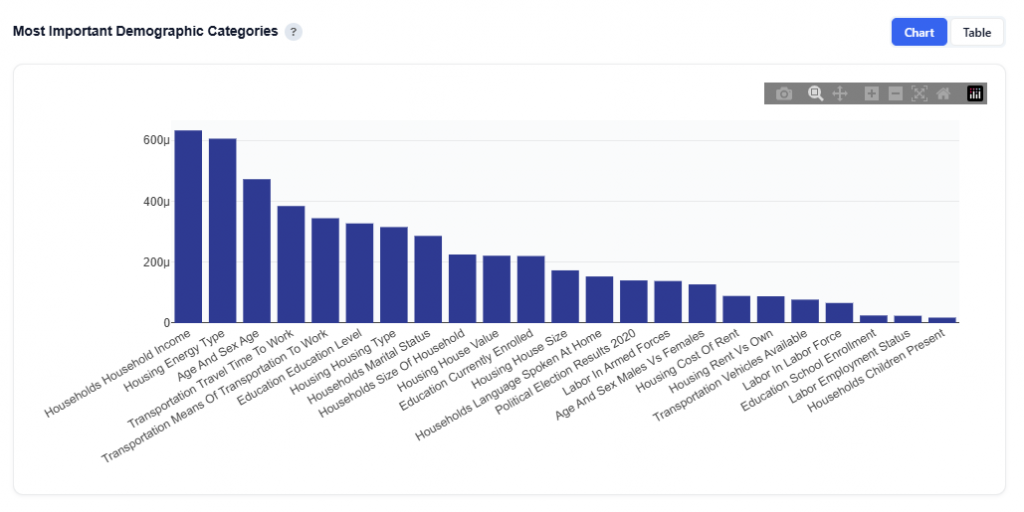Click the Education Education Level bar
1024x512 pixels.
coord(360,273)
